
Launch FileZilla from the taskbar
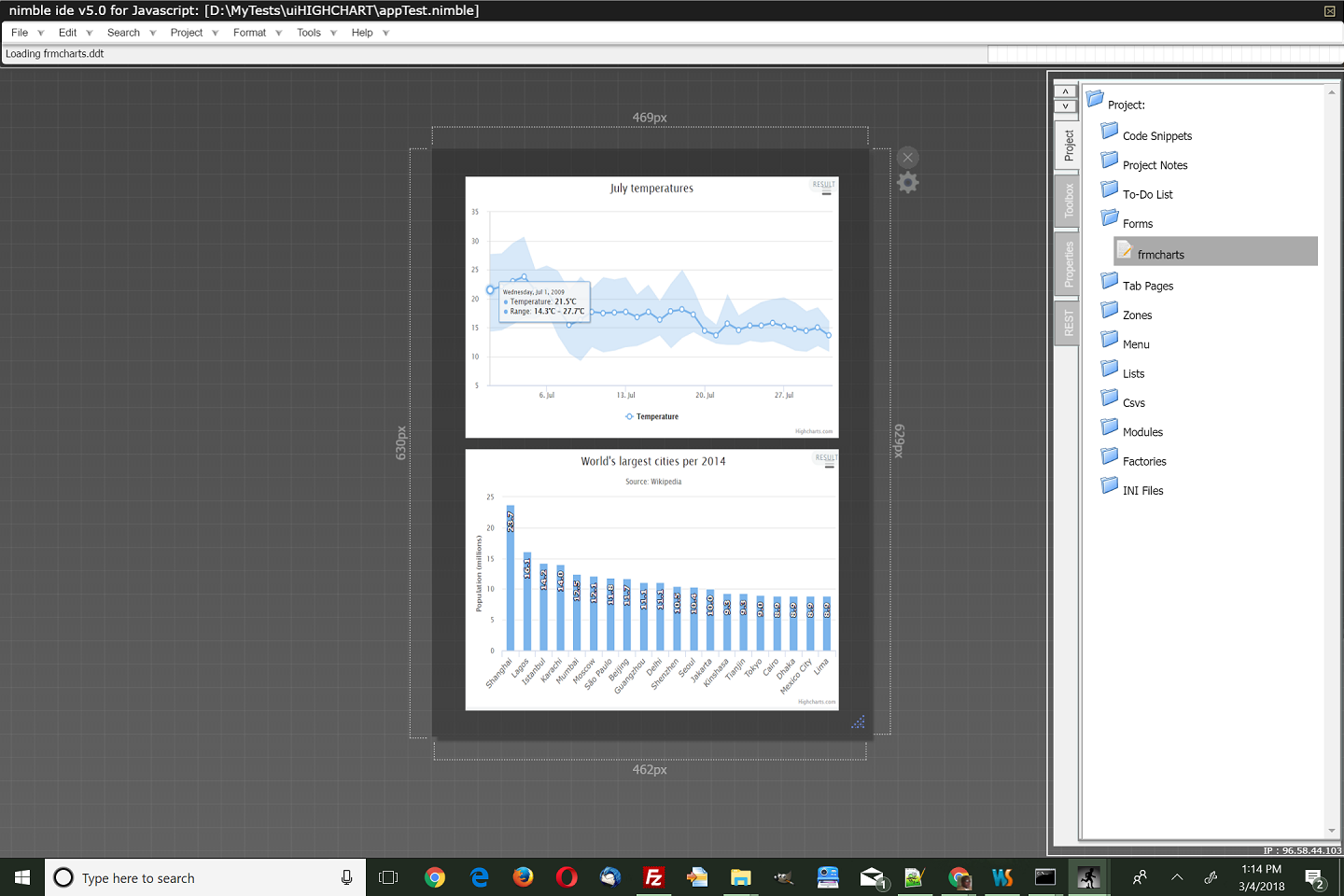653,877
